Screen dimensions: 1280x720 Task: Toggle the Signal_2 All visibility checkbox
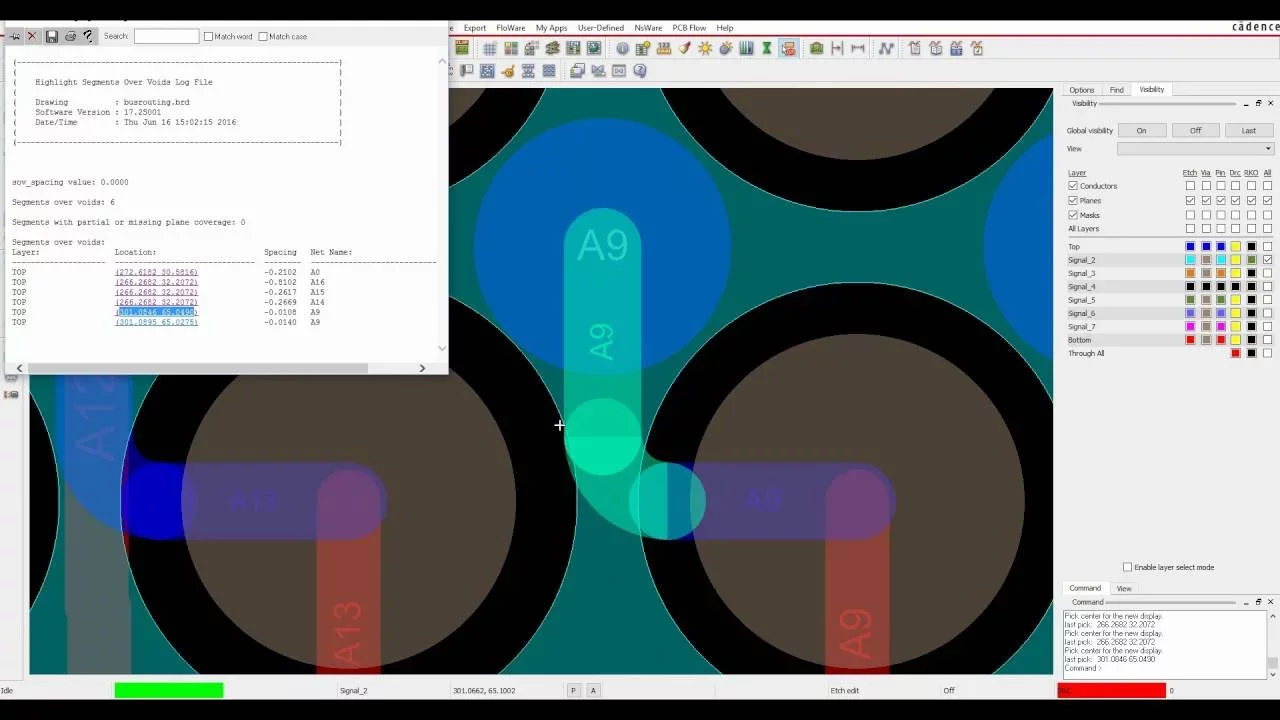1267,260
